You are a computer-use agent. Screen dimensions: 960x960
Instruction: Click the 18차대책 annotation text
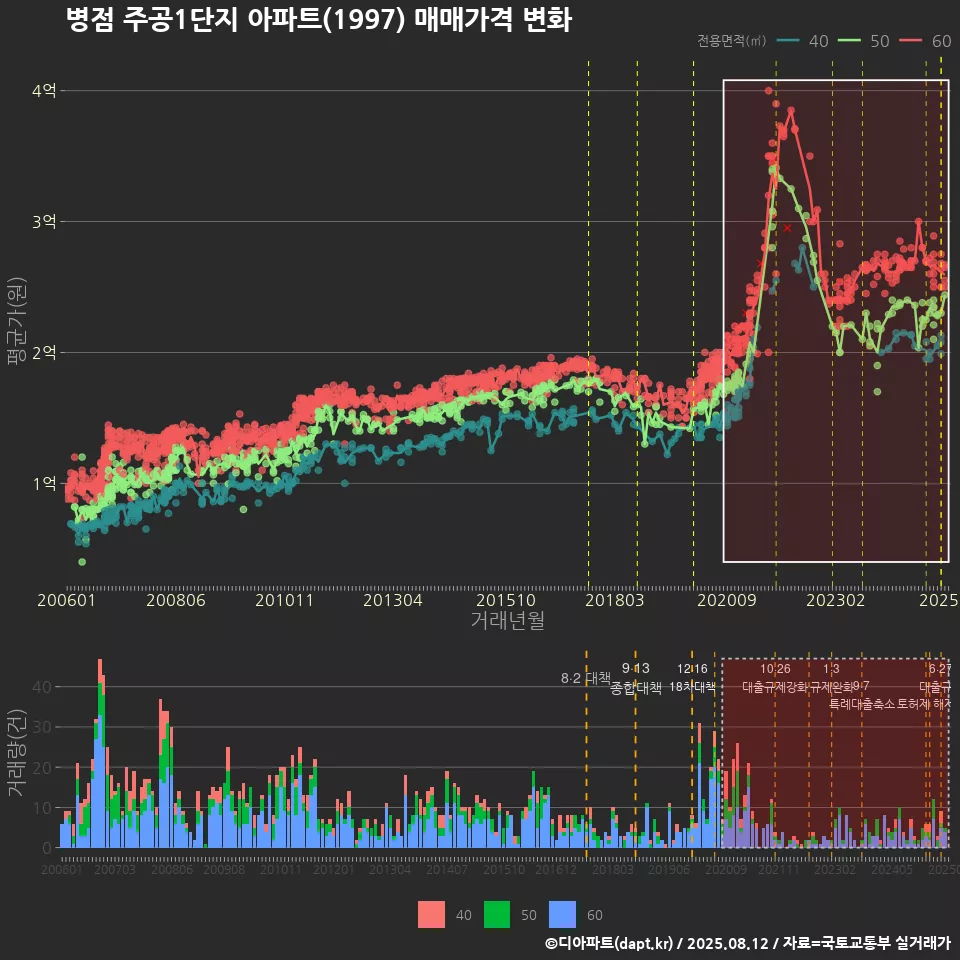point(692,687)
